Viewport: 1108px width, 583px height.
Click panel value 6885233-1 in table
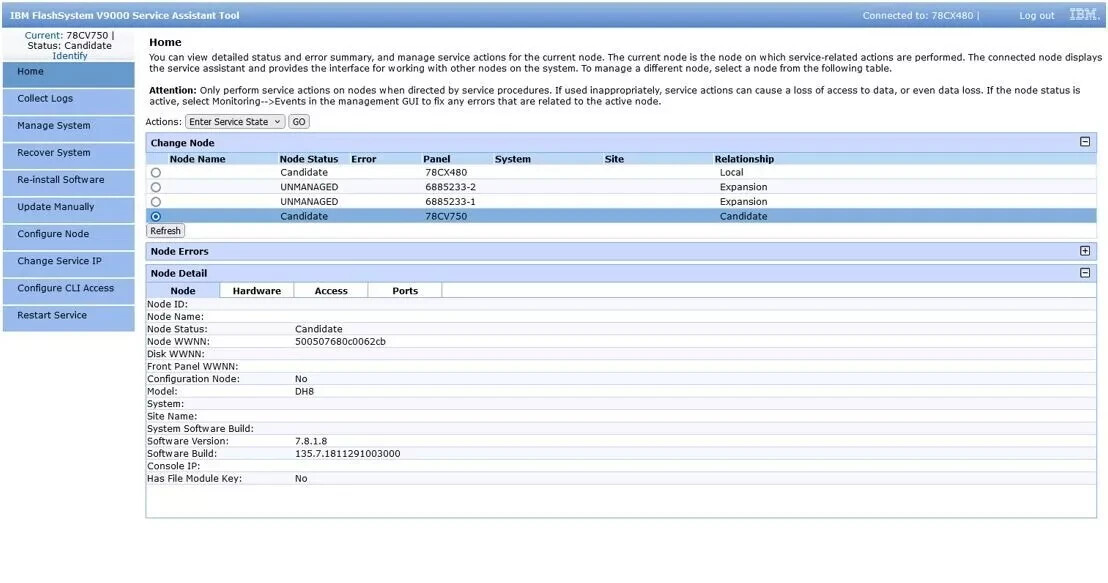[450, 201]
